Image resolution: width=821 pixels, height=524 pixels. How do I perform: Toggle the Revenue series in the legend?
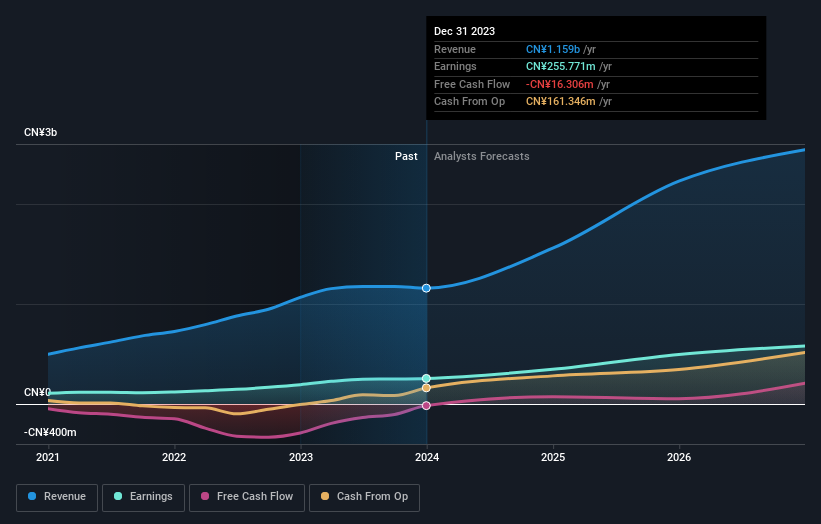pos(57,497)
